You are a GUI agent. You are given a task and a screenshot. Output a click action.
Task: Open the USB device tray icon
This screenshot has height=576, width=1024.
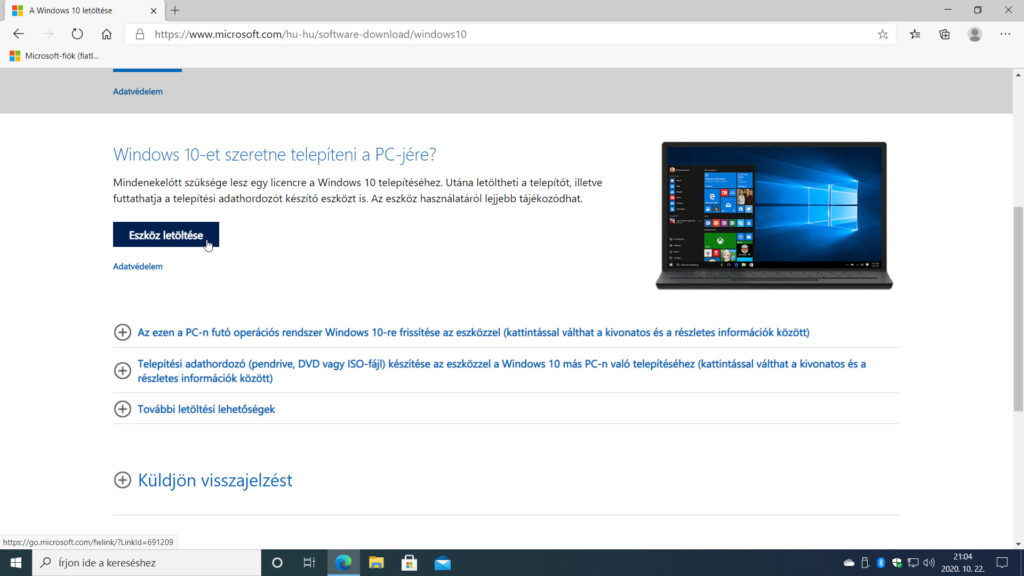coord(865,562)
